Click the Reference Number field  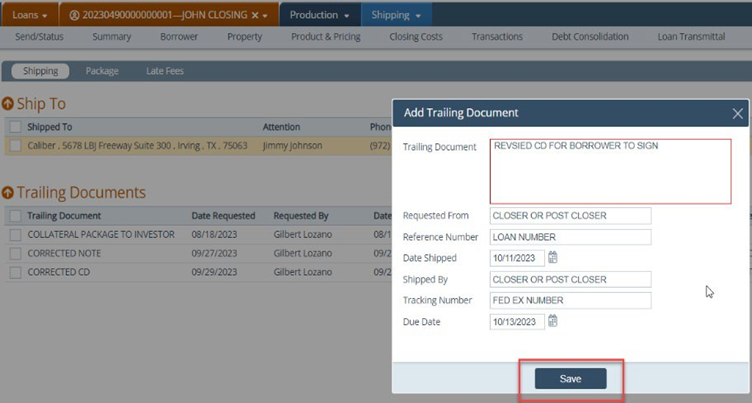[570, 237]
